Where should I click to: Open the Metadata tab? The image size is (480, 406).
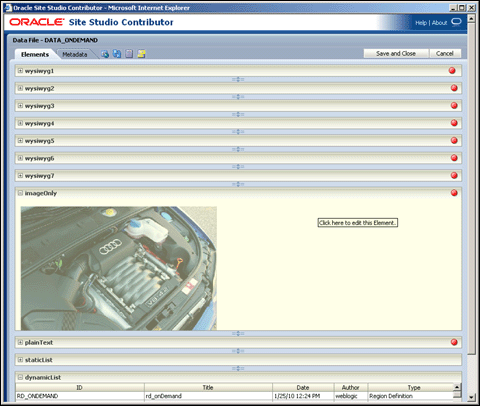pos(75,54)
